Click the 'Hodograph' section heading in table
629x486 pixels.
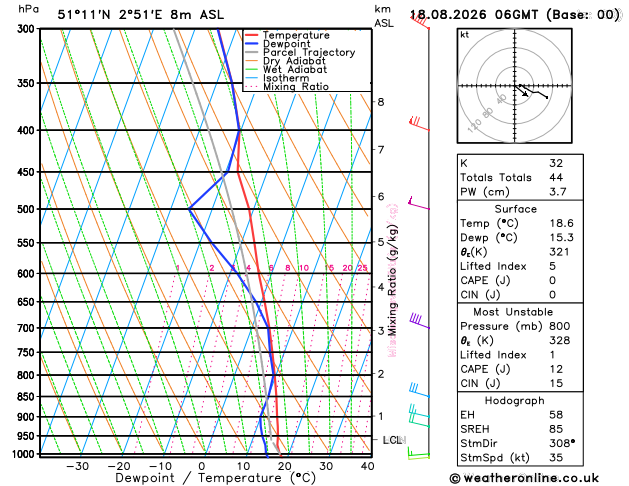tap(515, 401)
